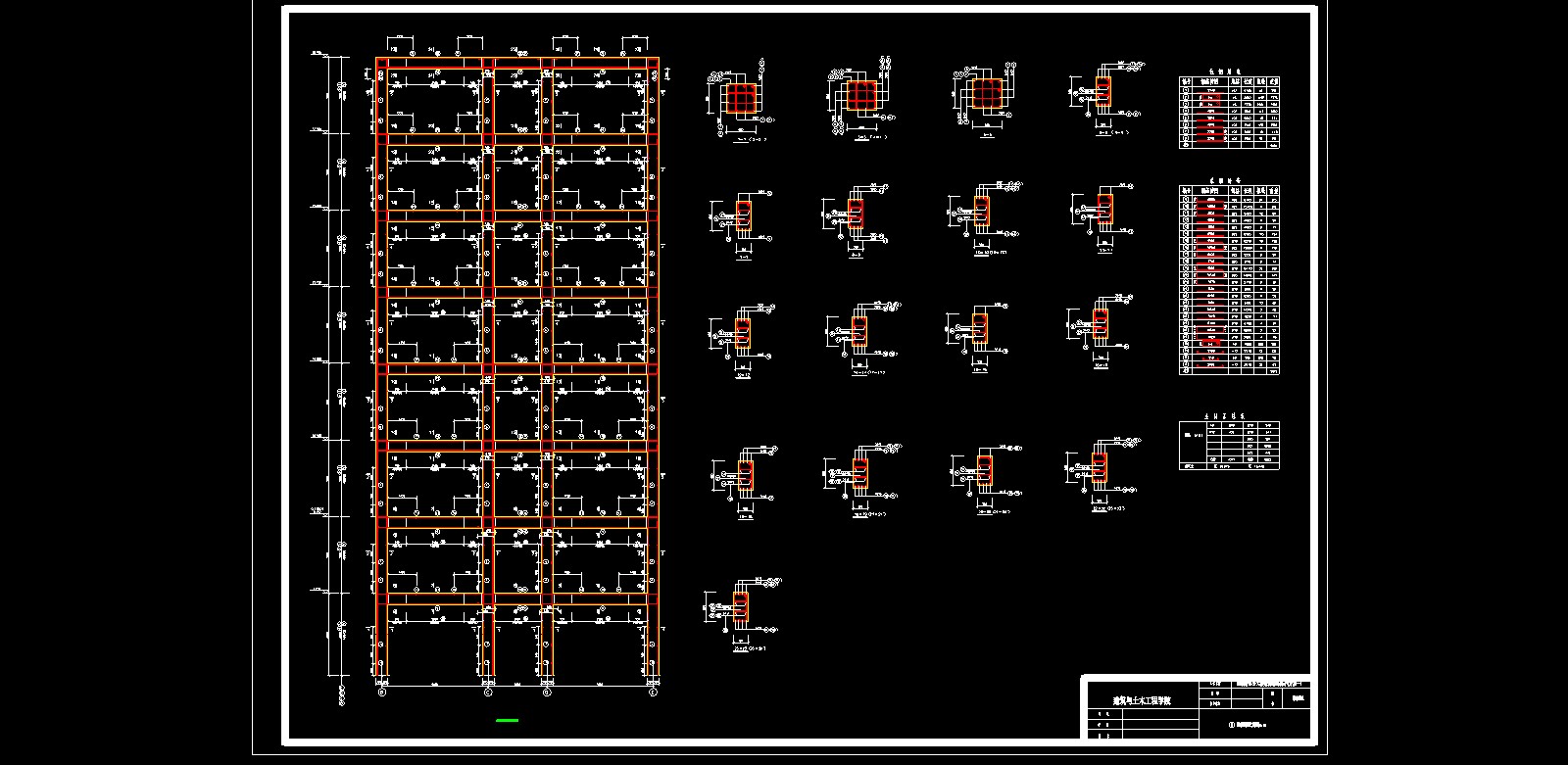Click the tall middle rebar schedule table

(x=1229, y=281)
